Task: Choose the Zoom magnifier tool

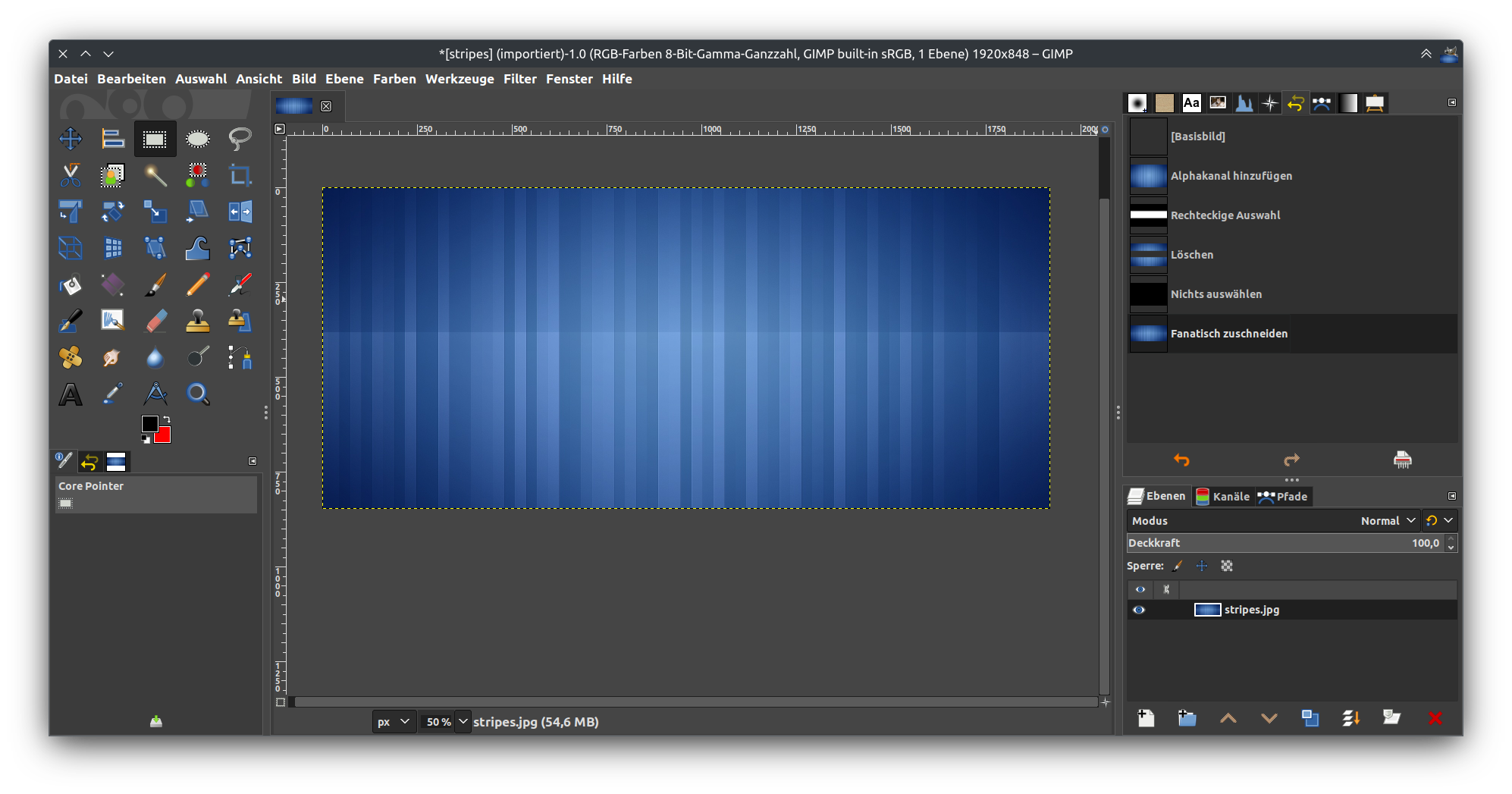Action: coord(197,394)
